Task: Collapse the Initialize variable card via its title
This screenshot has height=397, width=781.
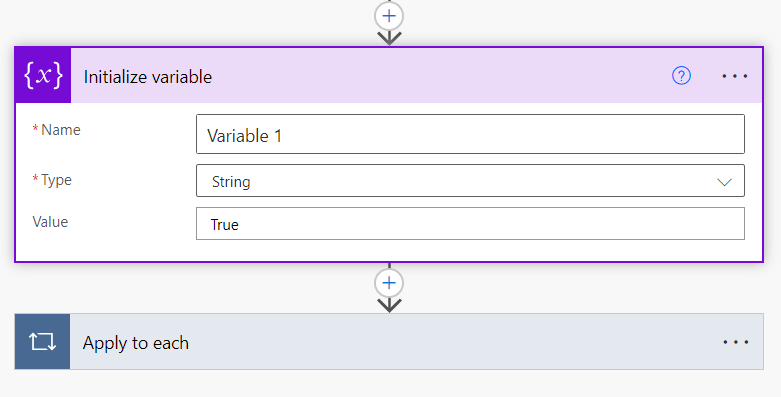Action: tap(148, 77)
